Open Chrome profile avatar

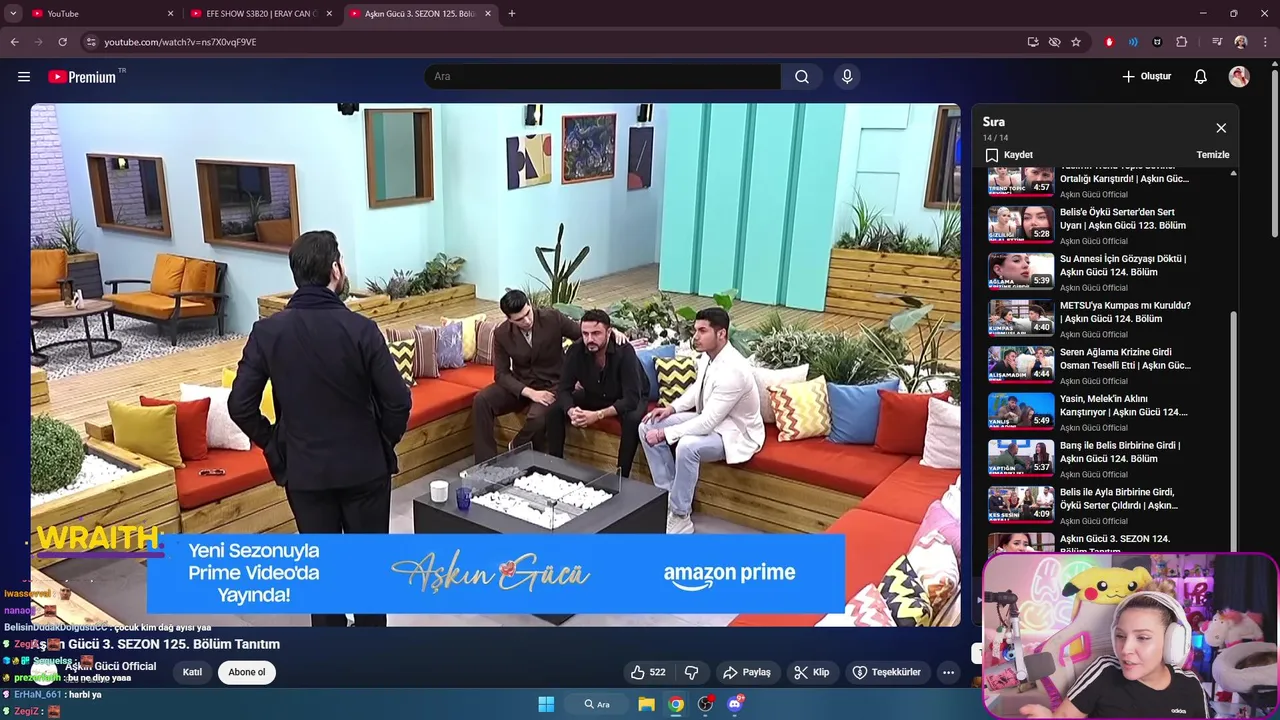(1241, 42)
